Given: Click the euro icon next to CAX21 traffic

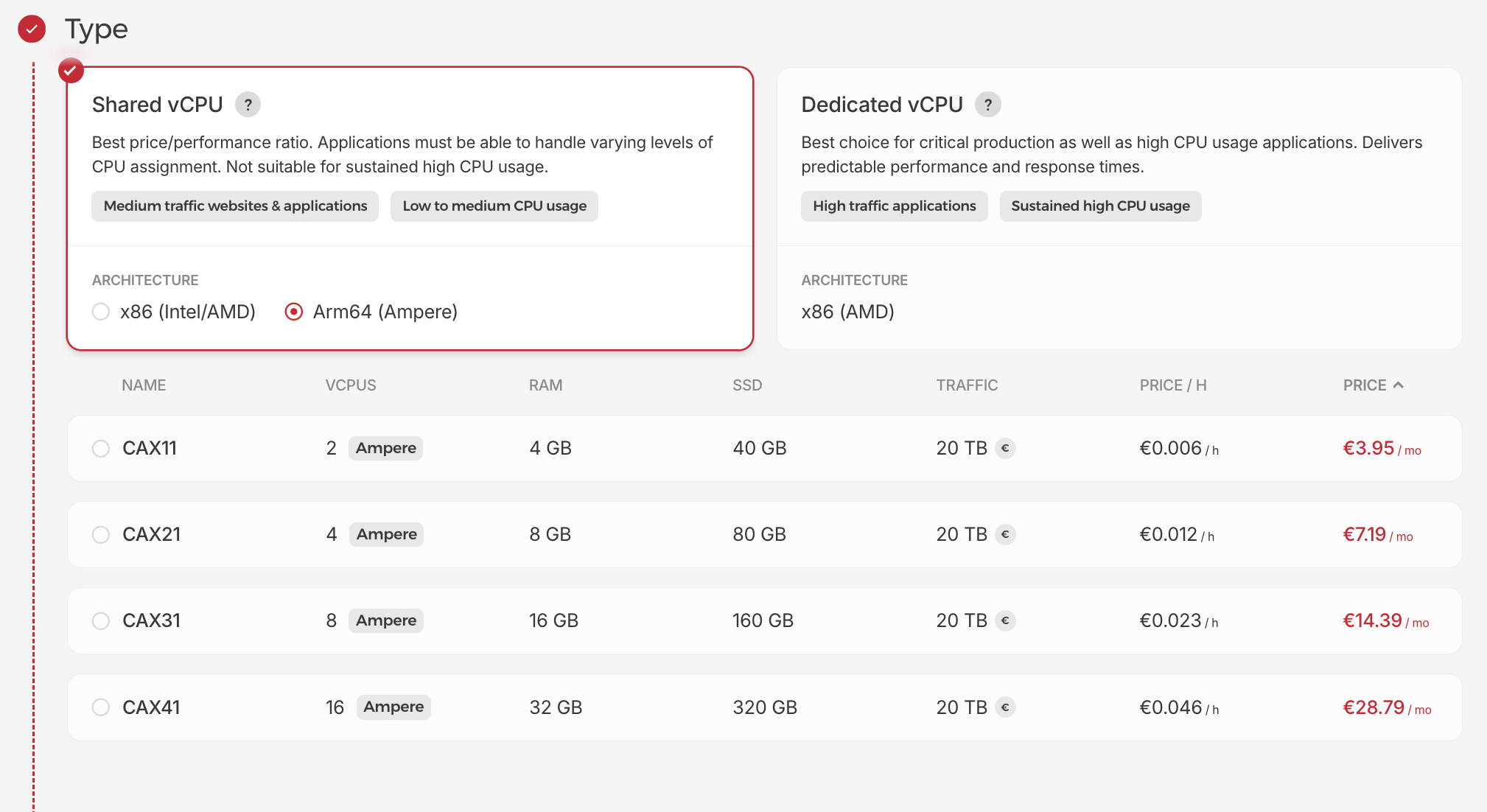Looking at the screenshot, I should coord(1006,534).
